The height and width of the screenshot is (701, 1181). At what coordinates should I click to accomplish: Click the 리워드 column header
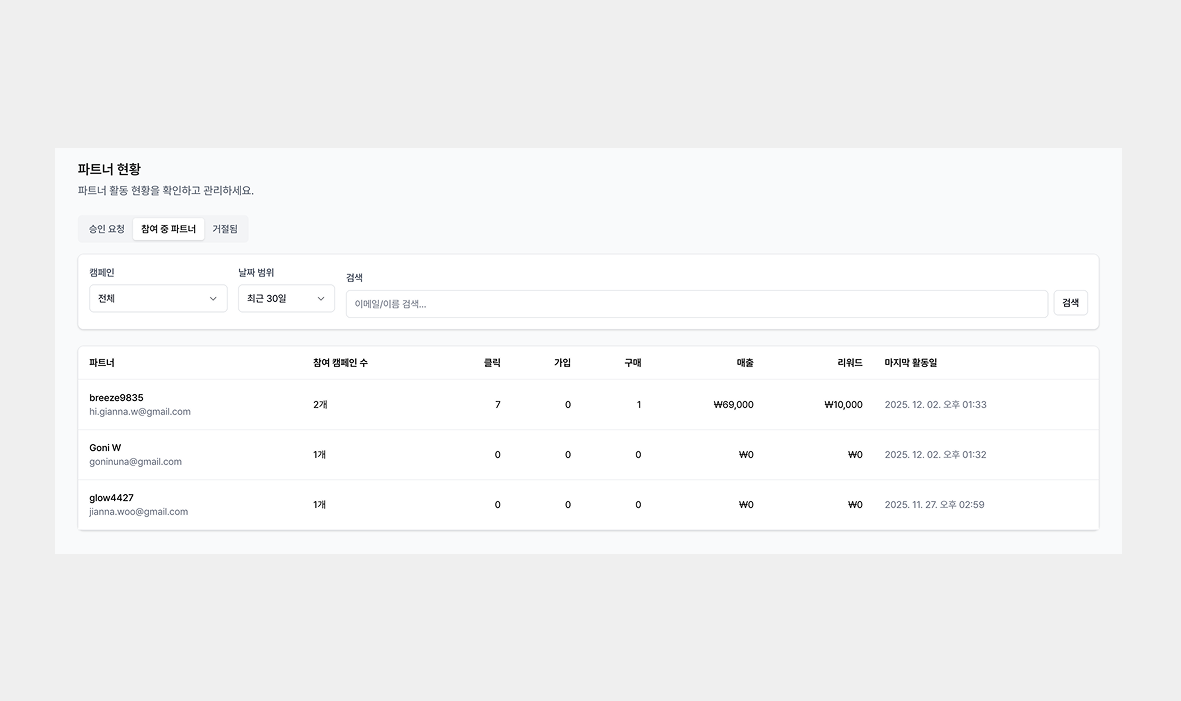850,363
